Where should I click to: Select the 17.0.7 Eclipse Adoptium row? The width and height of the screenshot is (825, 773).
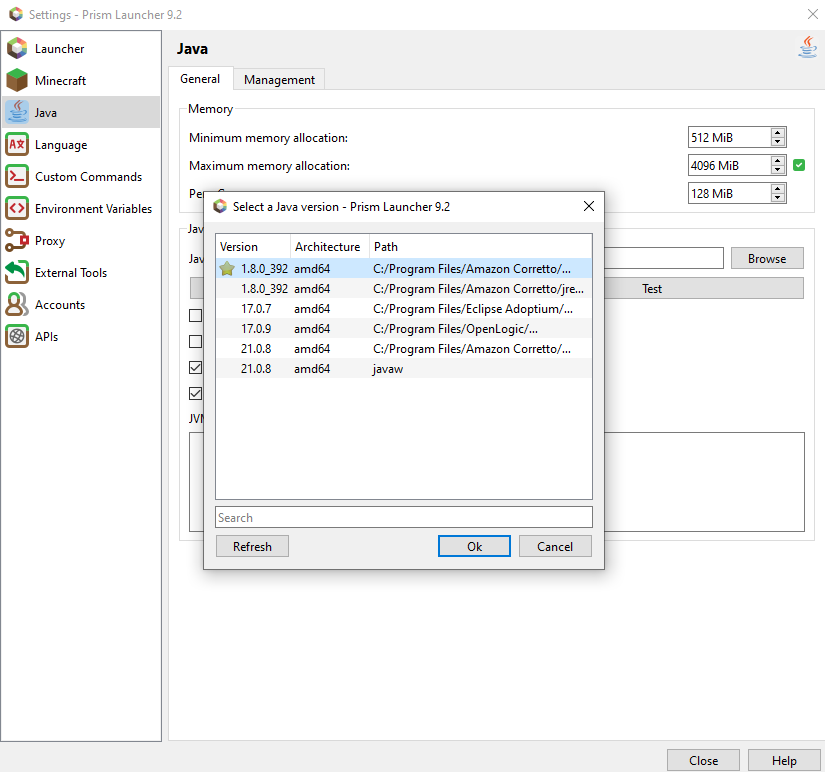404,309
